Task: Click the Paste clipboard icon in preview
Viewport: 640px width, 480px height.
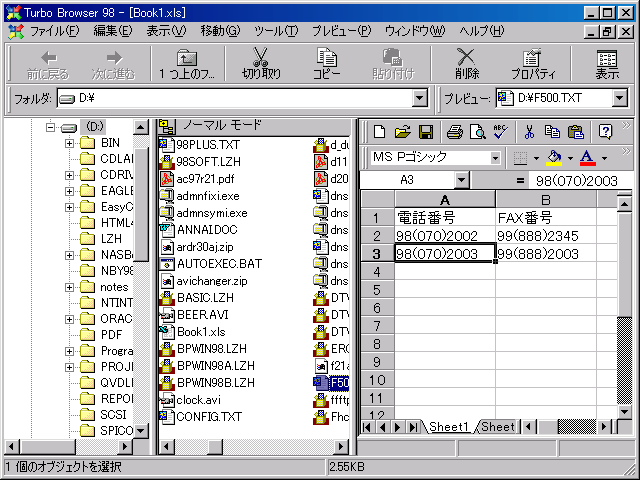Action: click(576, 132)
